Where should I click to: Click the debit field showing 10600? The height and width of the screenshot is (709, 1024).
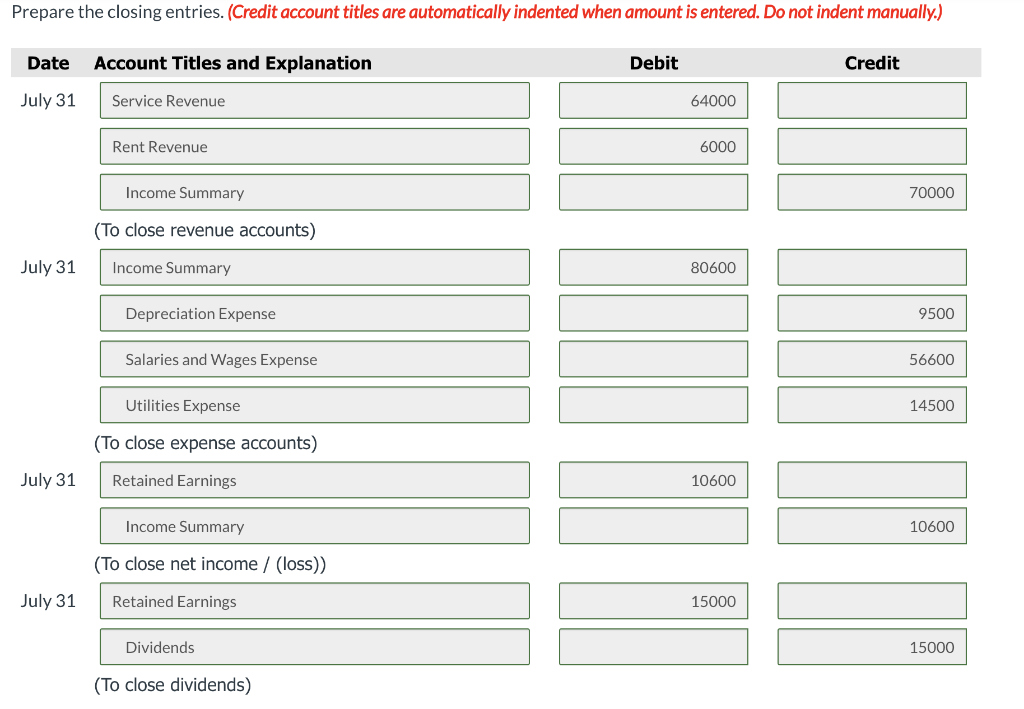point(653,480)
